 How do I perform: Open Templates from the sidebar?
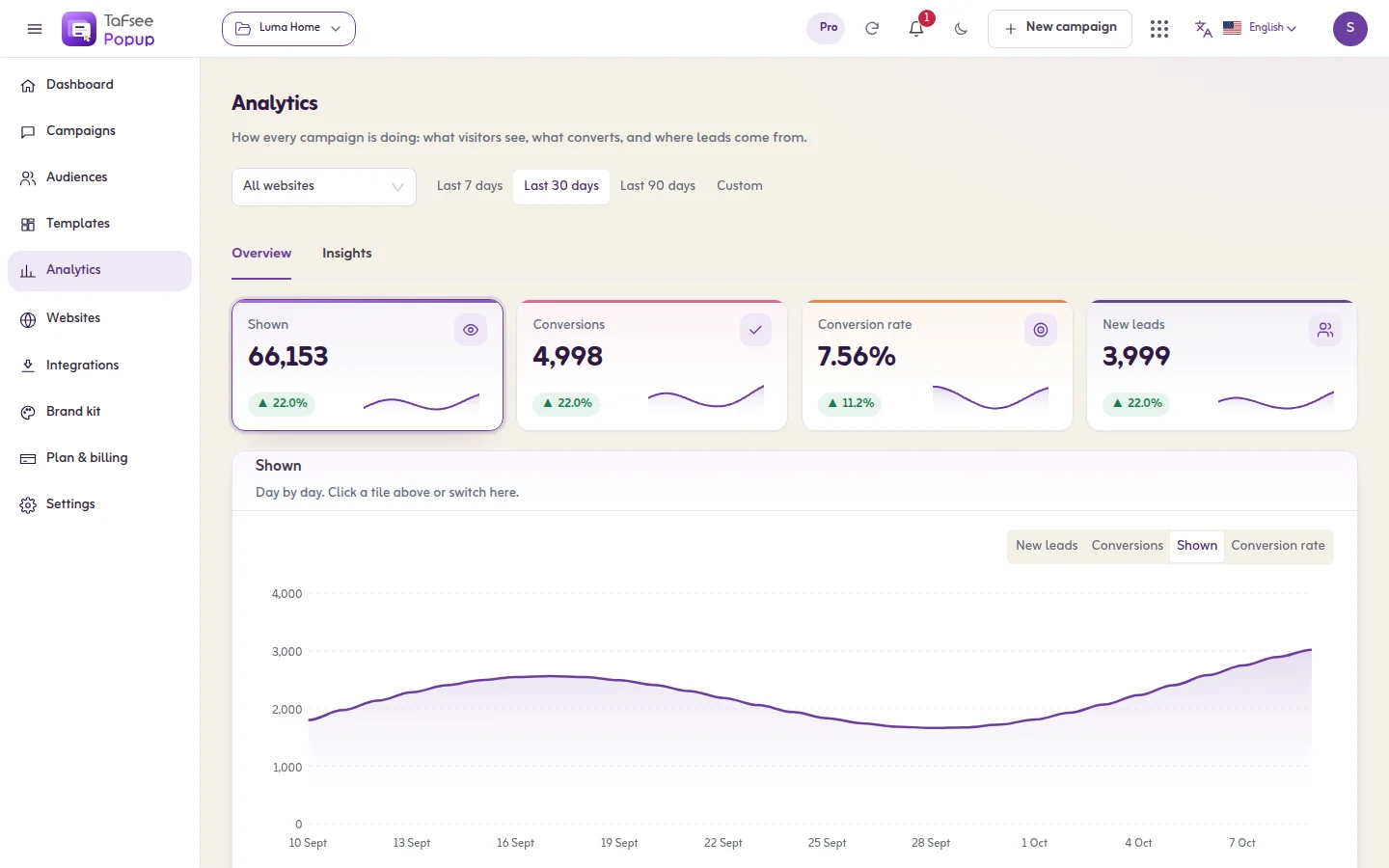point(99,224)
